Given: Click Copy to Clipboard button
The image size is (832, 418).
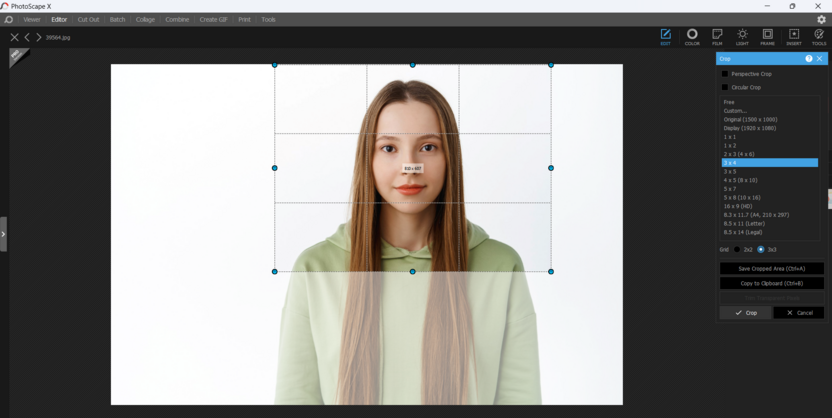Looking at the screenshot, I should click(772, 283).
